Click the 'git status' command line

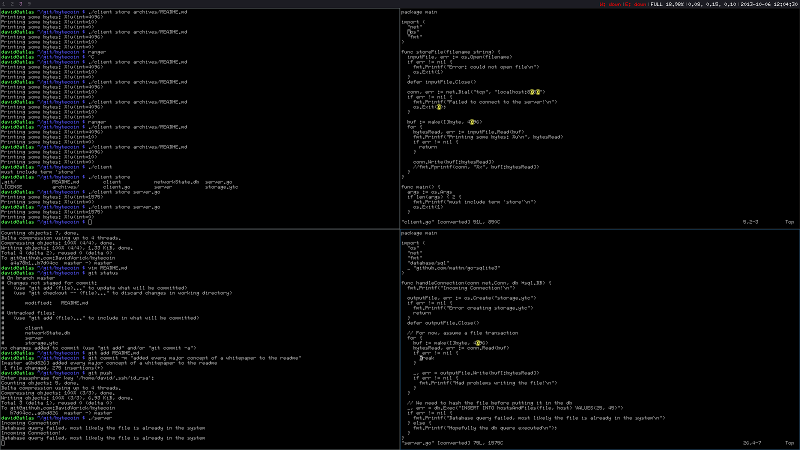pyautogui.click(x=60, y=273)
